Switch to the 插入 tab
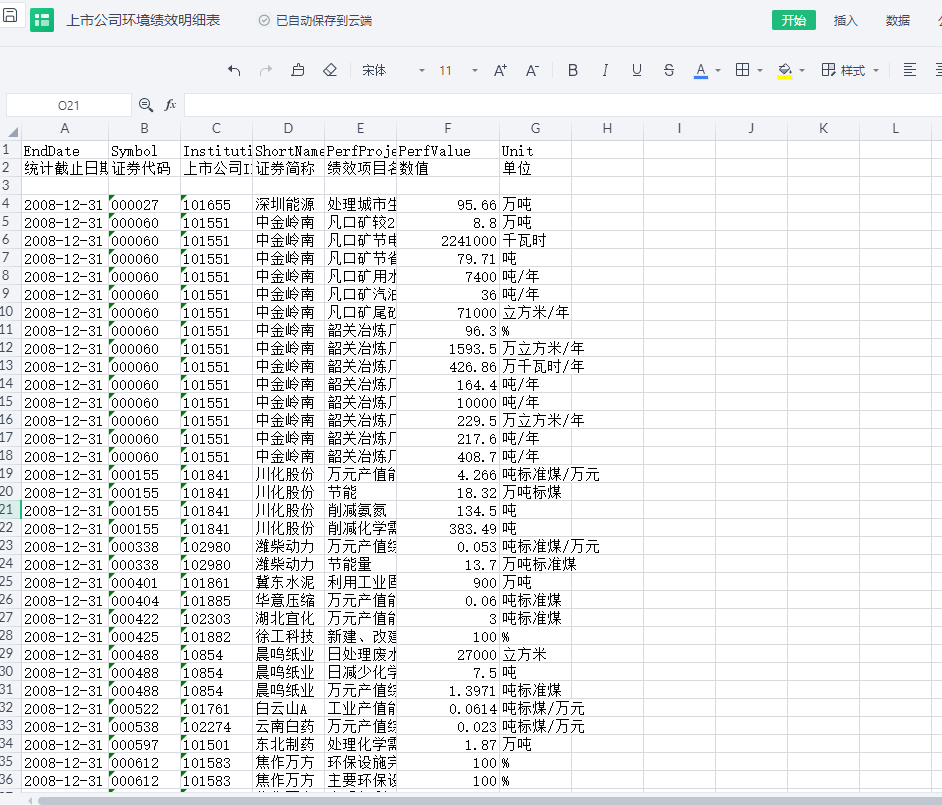 pos(846,20)
